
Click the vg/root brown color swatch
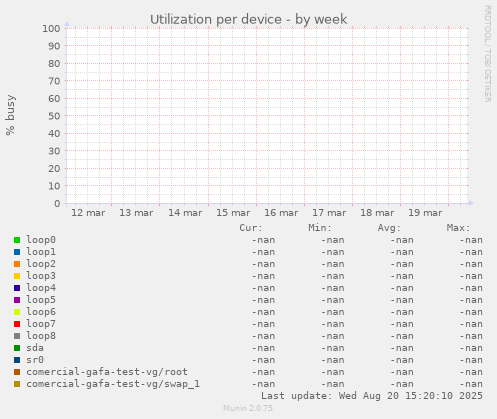(x=17, y=372)
